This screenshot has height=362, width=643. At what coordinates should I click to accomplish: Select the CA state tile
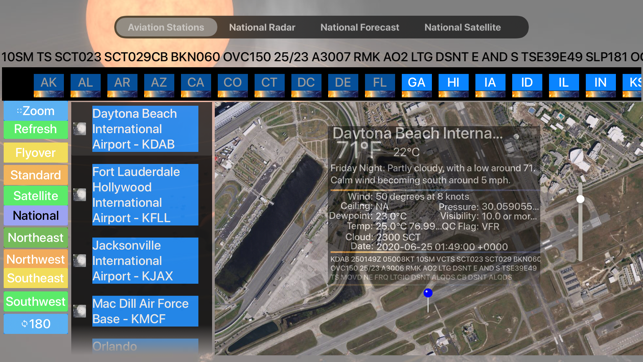point(196,85)
